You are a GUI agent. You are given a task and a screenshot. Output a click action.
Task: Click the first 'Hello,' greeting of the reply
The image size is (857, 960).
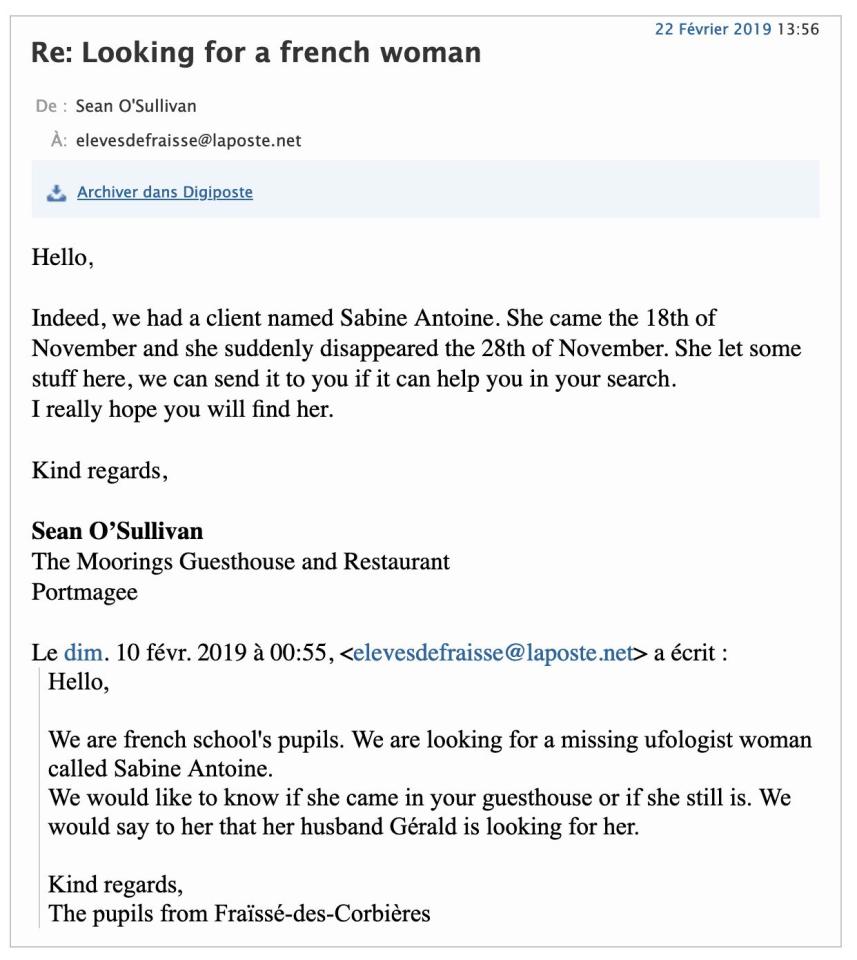coord(62,257)
